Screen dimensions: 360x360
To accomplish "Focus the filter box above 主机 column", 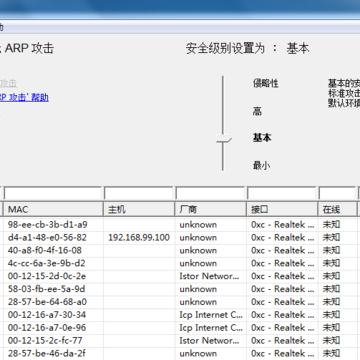I will click(x=139, y=193).
